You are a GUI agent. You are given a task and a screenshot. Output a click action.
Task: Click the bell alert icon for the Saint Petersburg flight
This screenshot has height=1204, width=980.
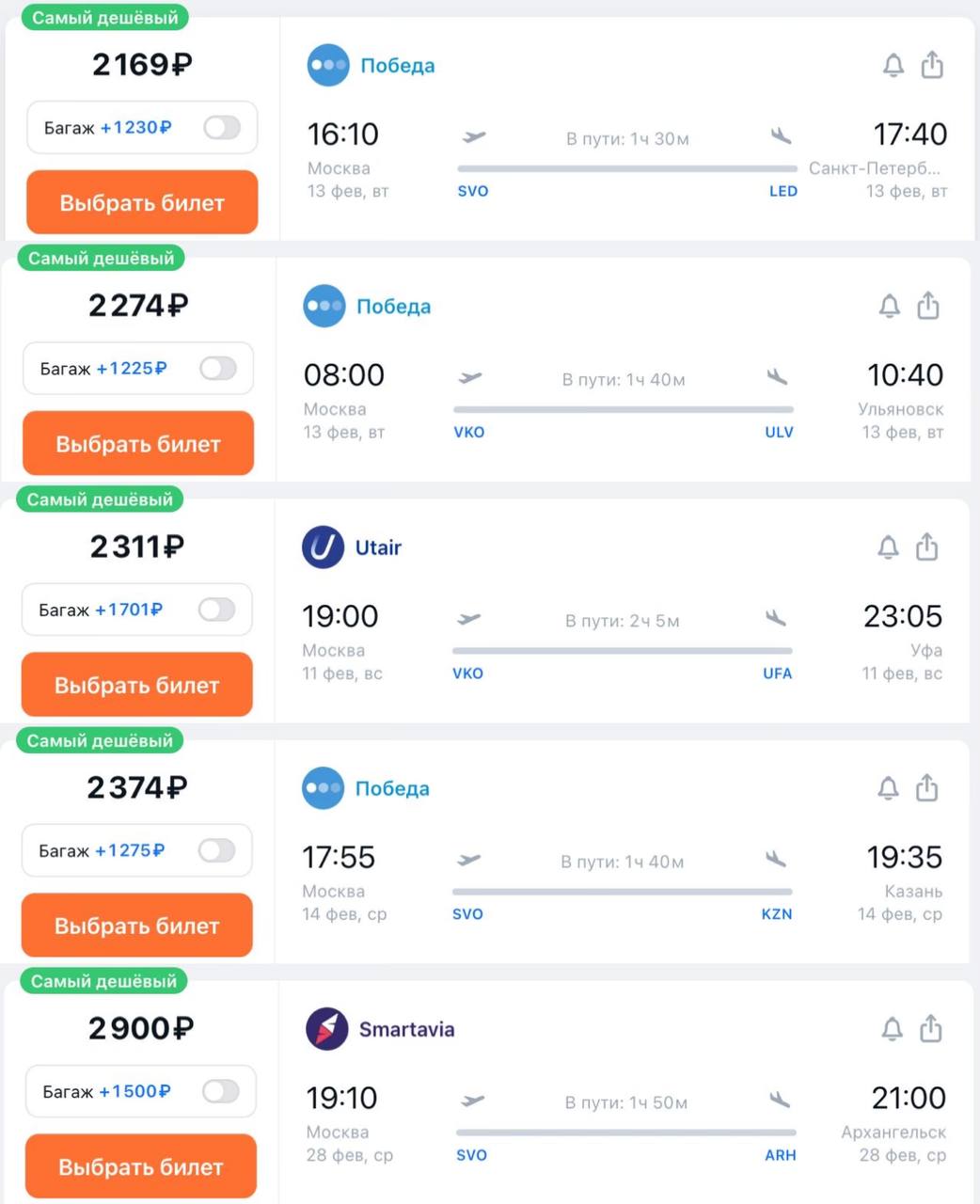893,66
